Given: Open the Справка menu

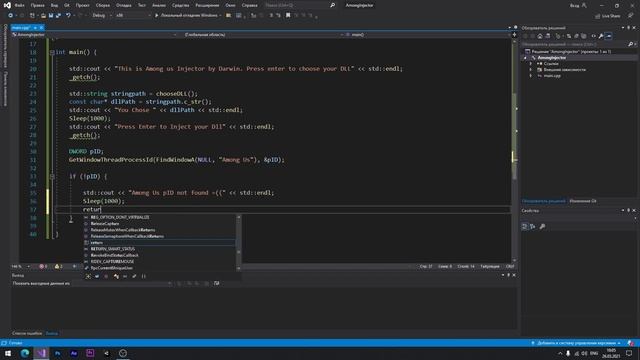Looking at the screenshot, I should [249, 5].
